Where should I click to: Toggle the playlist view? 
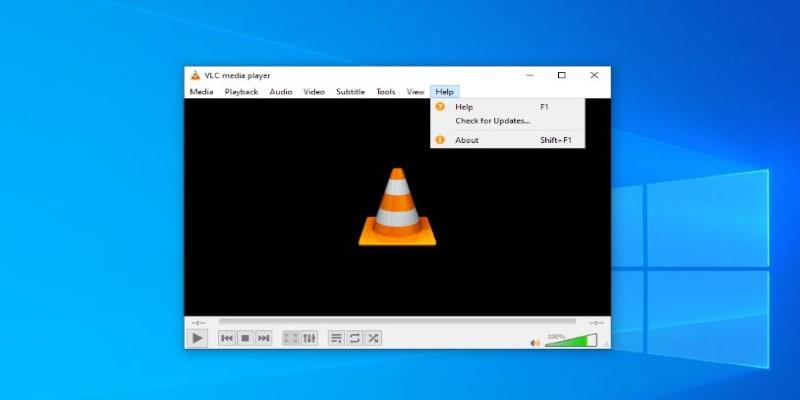point(336,339)
